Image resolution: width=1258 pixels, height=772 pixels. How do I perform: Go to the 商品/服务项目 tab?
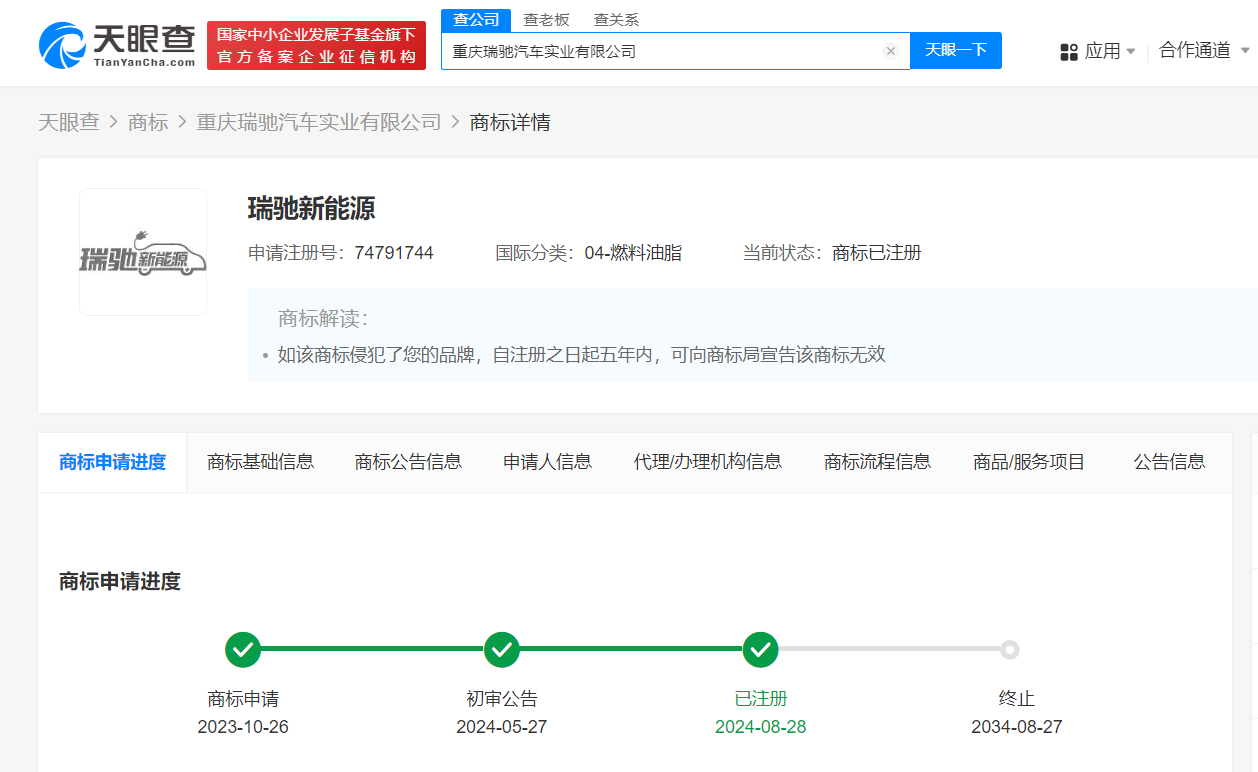click(x=1028, y=462)
